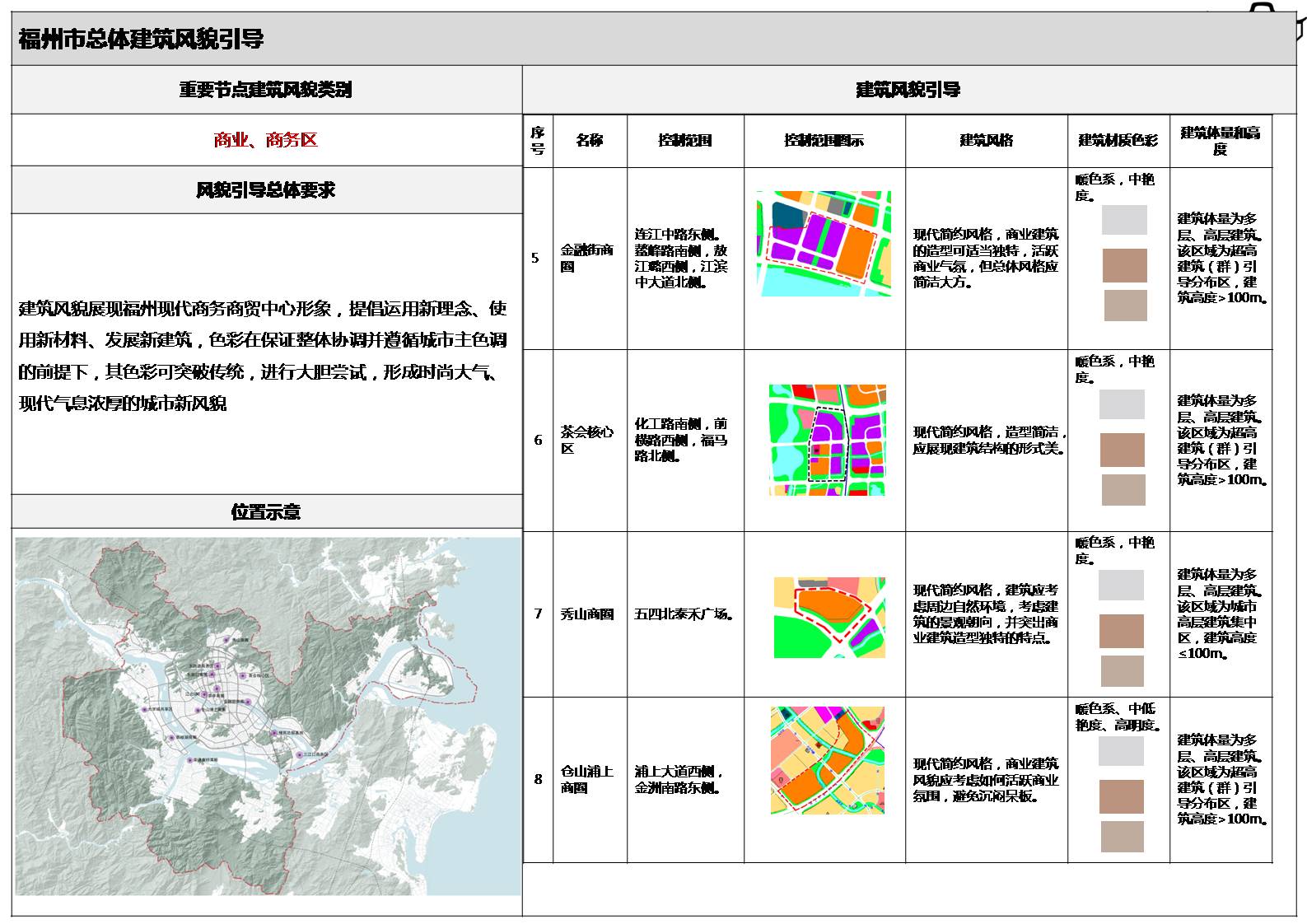Pick the brown middle swatch in the 茶会核心区 row
This screenshot has width=1307, height=924.
pyautogui.click(x=1122, y=450)
